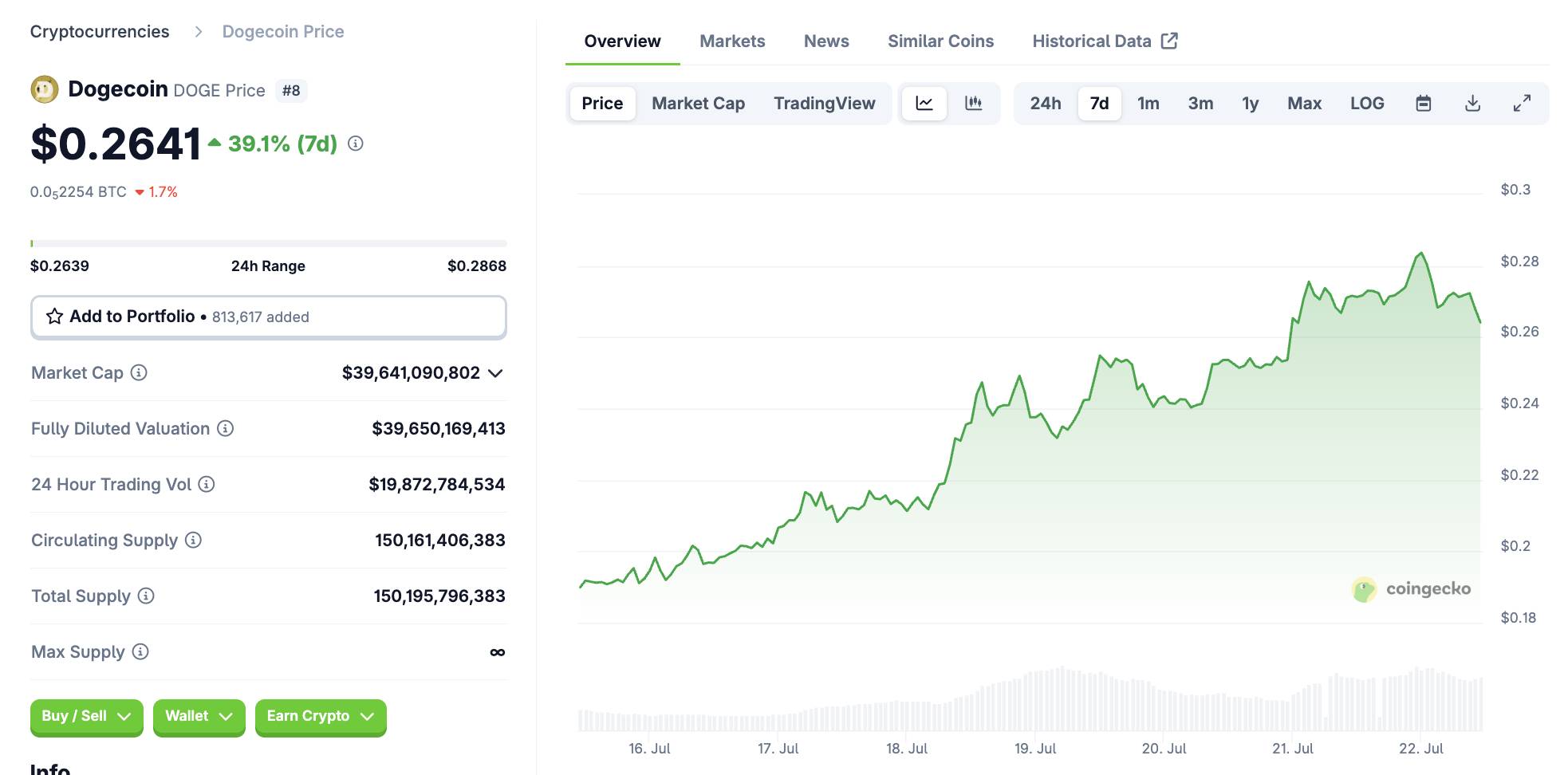Show Max Supply info icon

140,651
